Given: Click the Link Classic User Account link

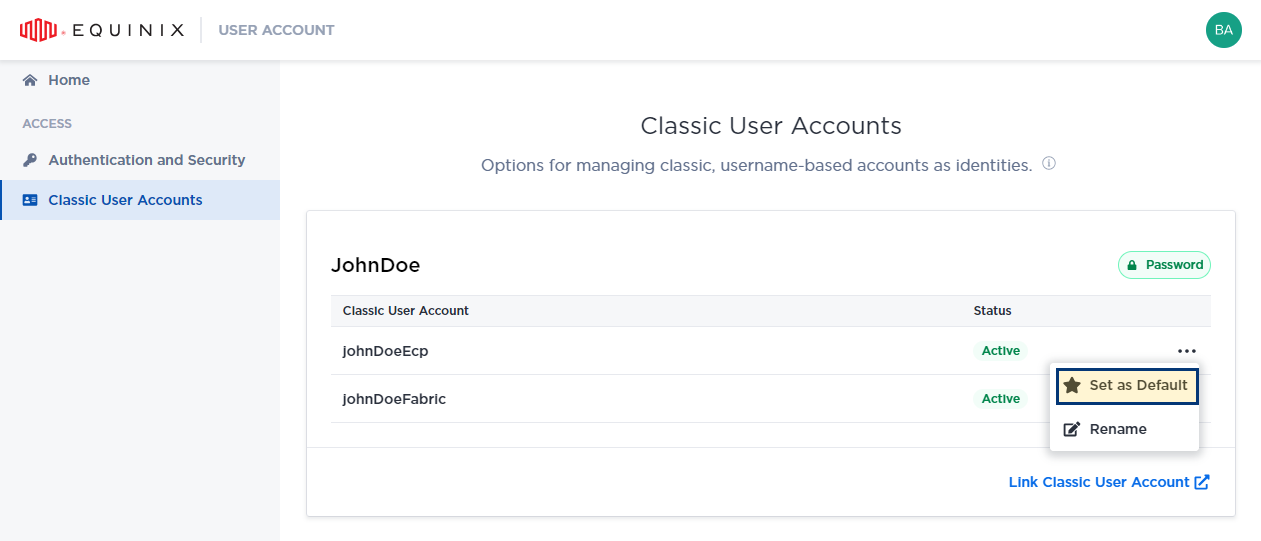Looking at the screenshot, I should [1098, 482].
